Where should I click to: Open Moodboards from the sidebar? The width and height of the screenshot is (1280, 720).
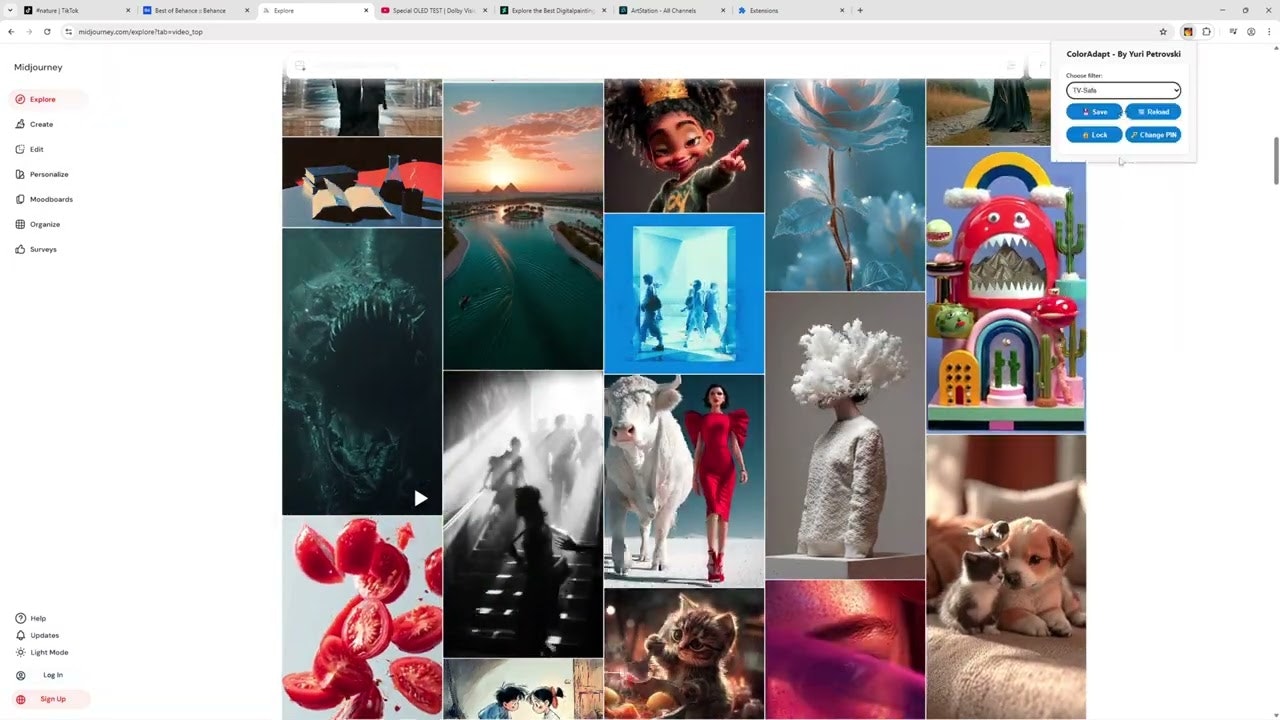pos(21,199)
